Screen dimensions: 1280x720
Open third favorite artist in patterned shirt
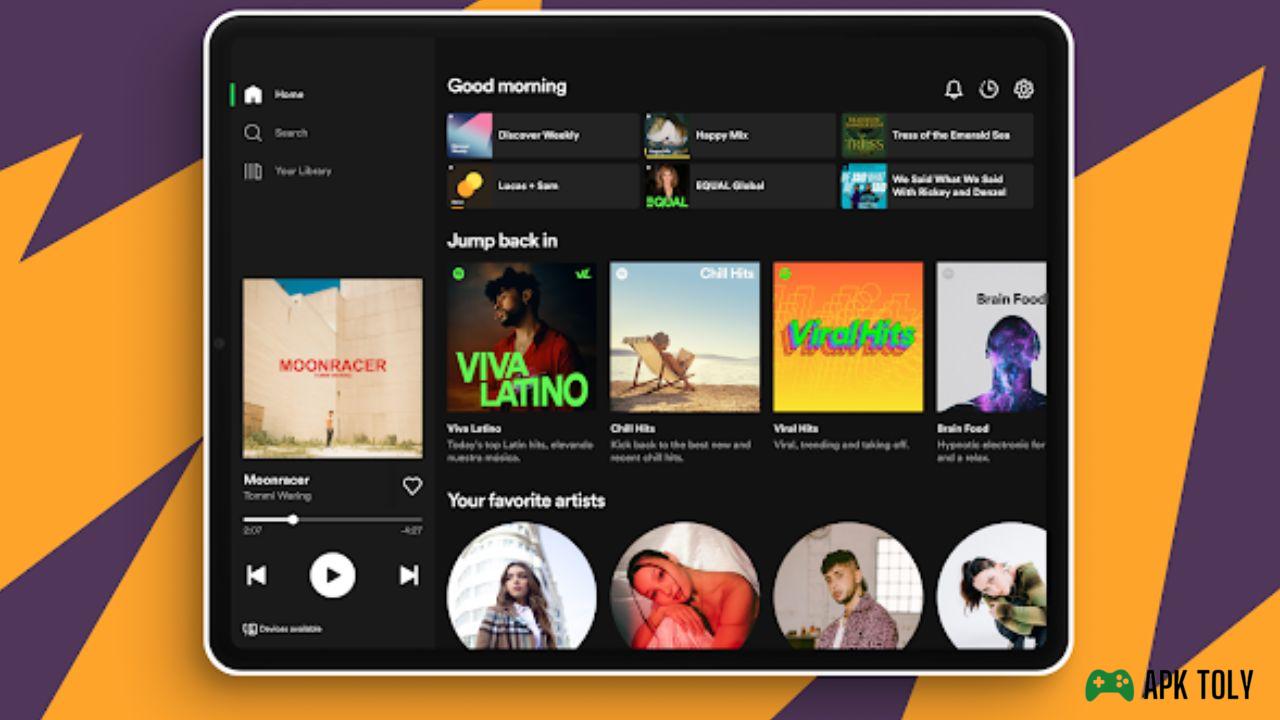[848, 586]
